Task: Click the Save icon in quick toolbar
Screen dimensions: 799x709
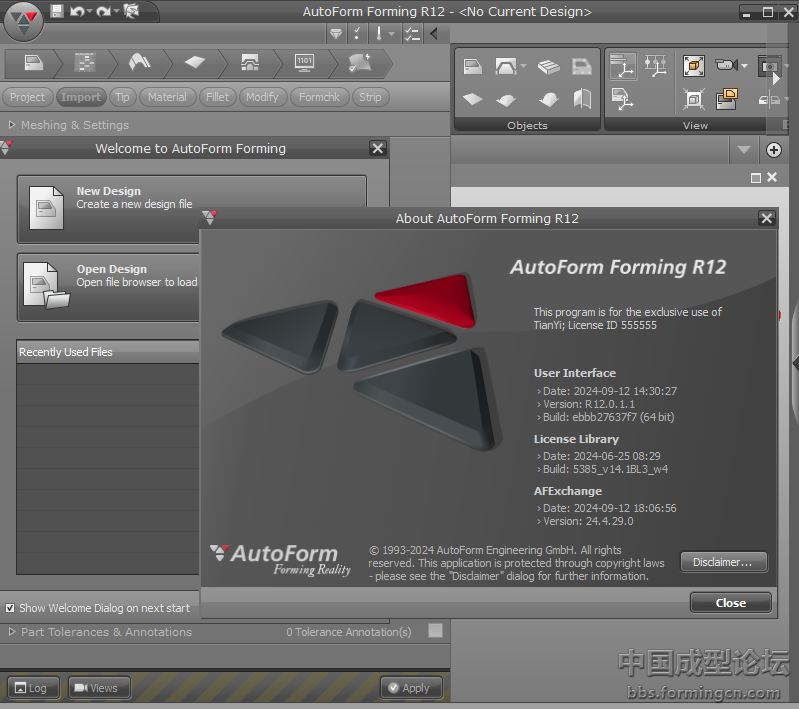Action: pyautogui.click(x=57, y=11)
